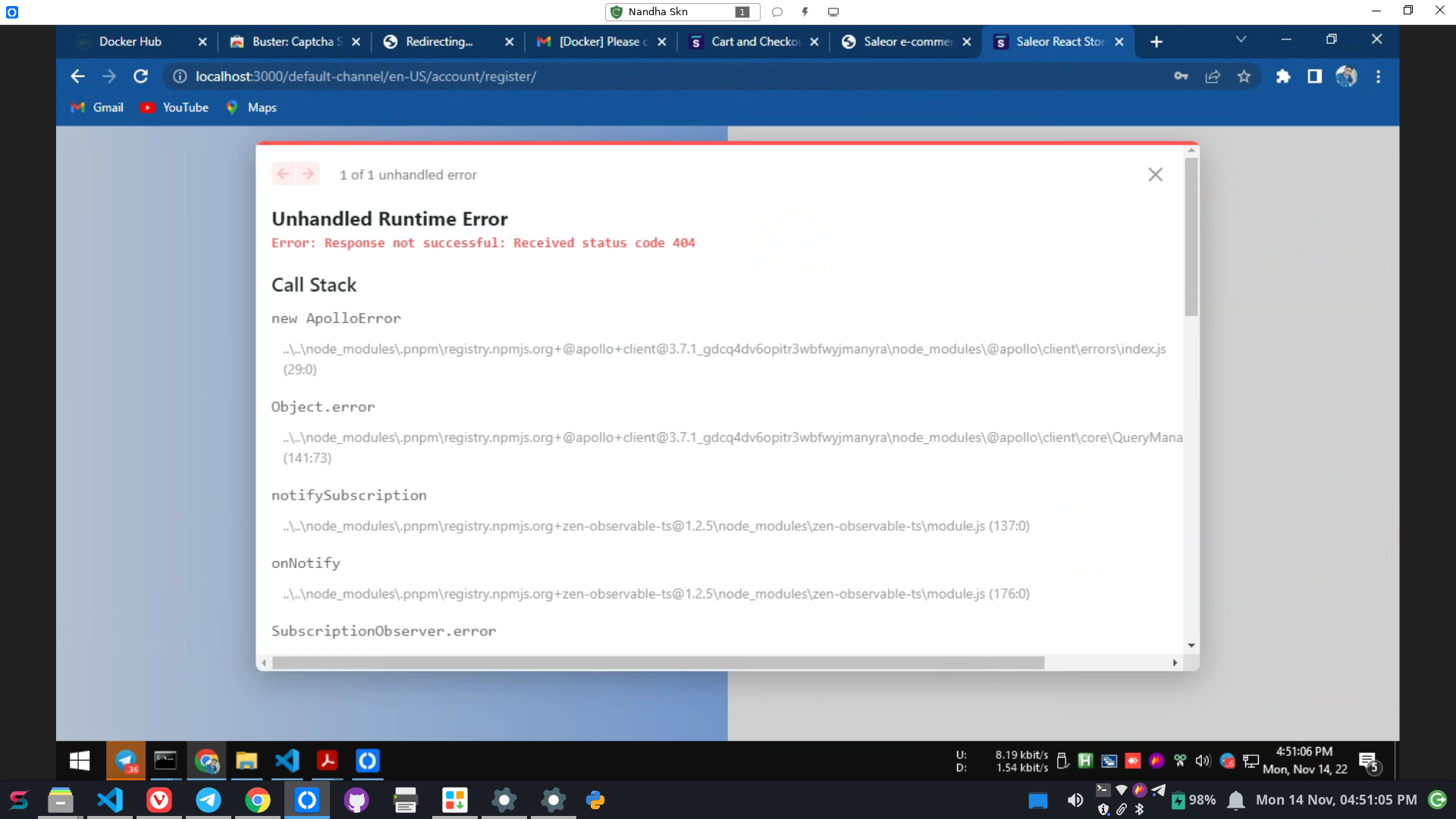1456x819 pixels.
Task: Open the Windows action center icon
Action: (1369, 761)
